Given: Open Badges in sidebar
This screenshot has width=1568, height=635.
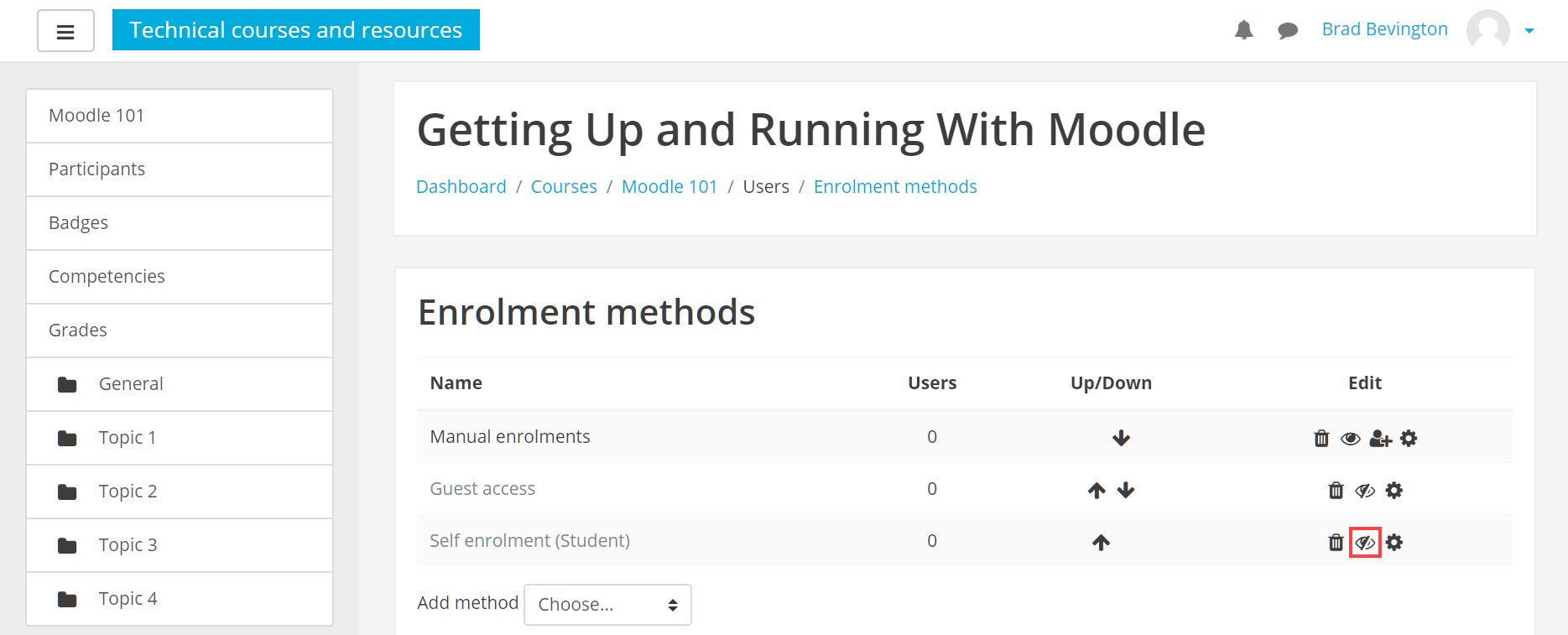Looking at the screenshot, I should pos(180,223).
